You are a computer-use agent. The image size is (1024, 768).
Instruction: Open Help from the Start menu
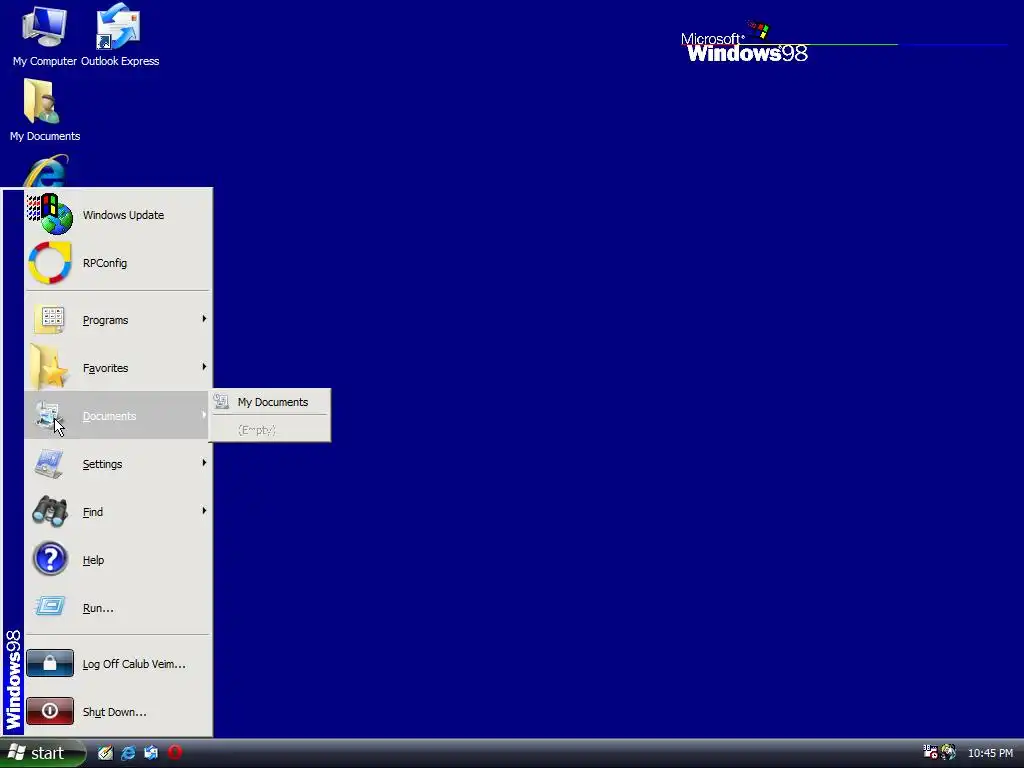coord(118,560)
